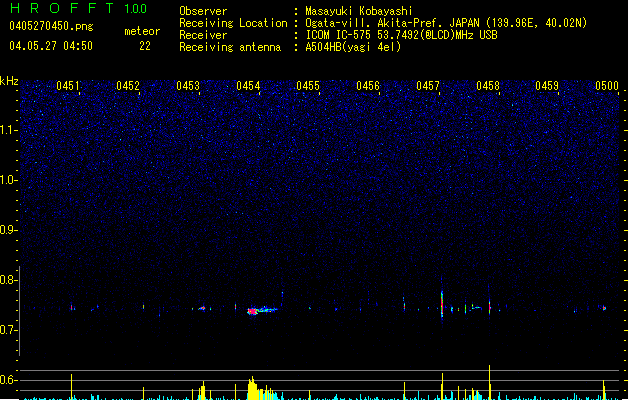The image size is (629, 400).
Task: Click the Observer field label
Action: (x=203, y=11)
